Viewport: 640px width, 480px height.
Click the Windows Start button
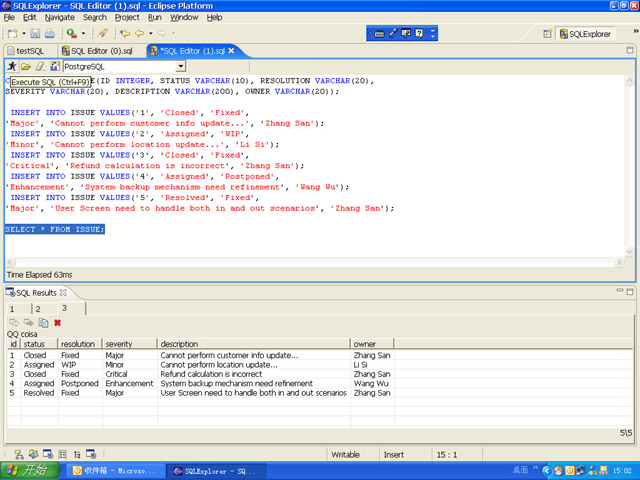click(x=30, y=471)
